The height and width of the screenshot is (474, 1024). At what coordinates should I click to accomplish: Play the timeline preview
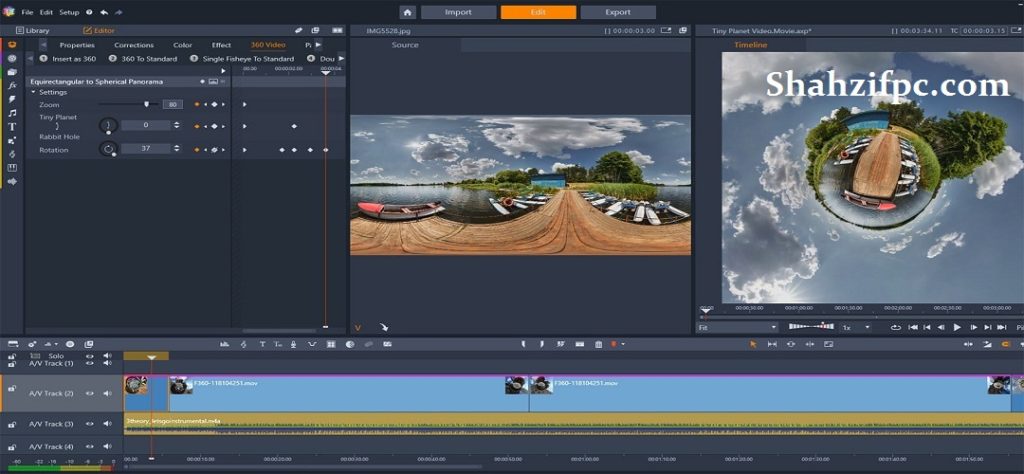[957, 327]
